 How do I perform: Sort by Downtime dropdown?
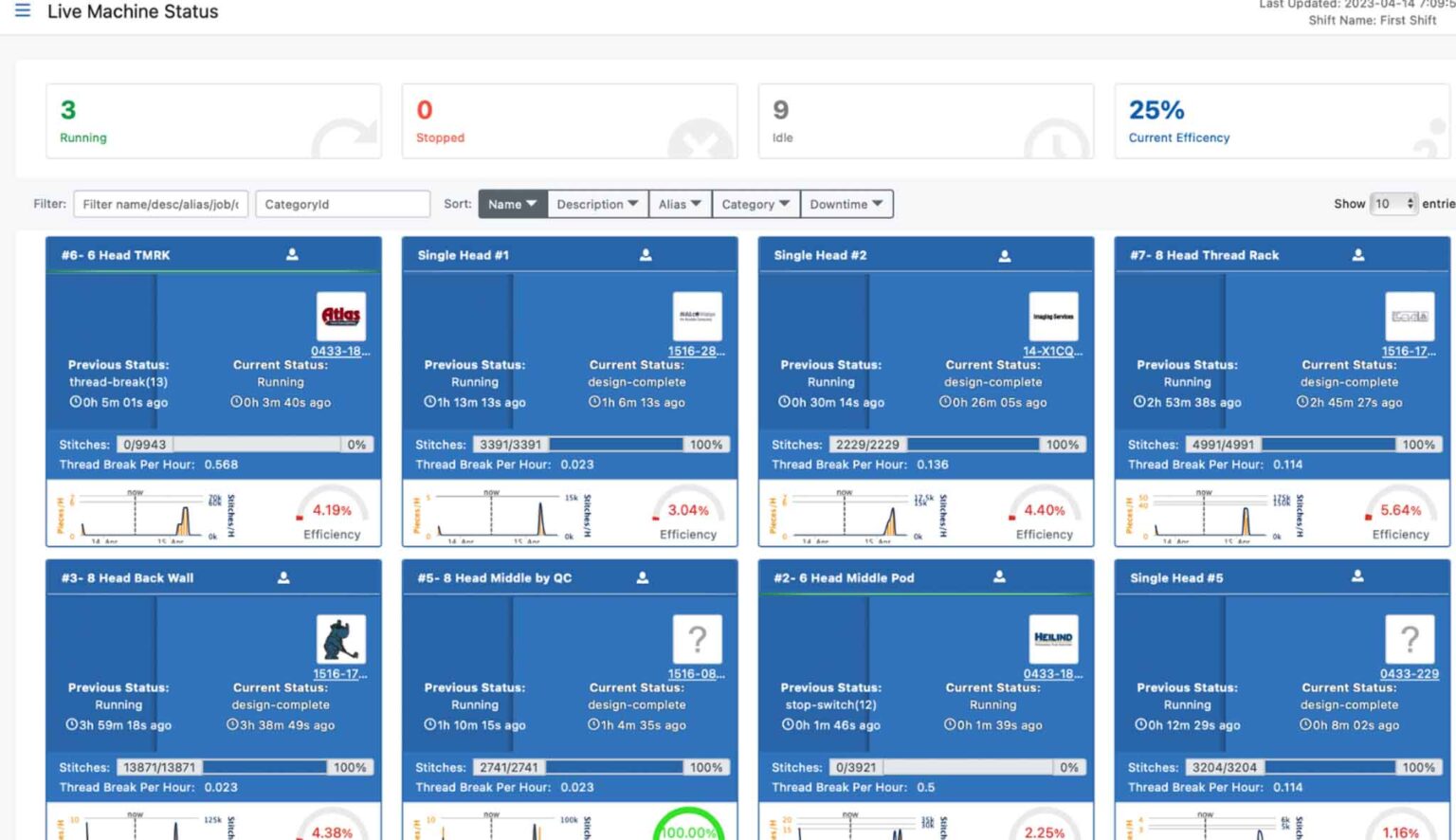pos(846,204)
